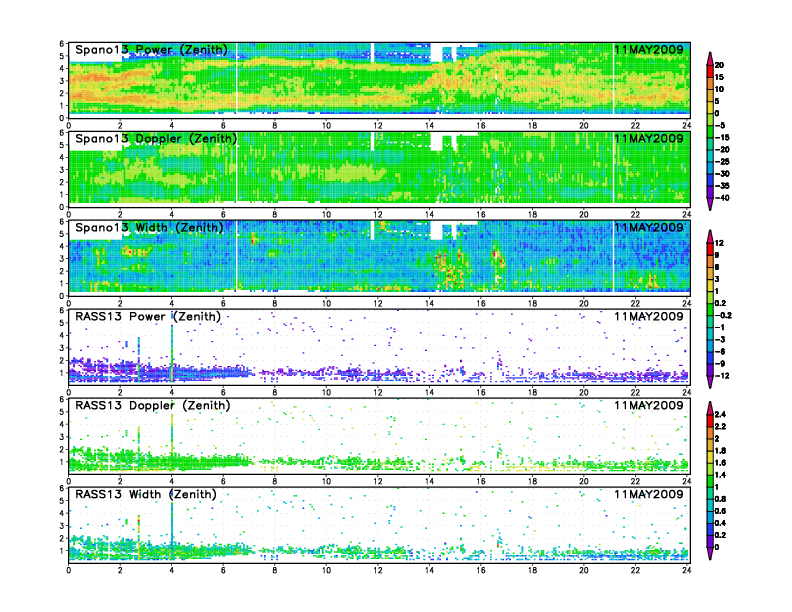Image resolution: width=792 pixels, height=612 pixels.
Task: Select 11MAY2009 date in RASS13 Doppler panel
Action: click(649, 405)
